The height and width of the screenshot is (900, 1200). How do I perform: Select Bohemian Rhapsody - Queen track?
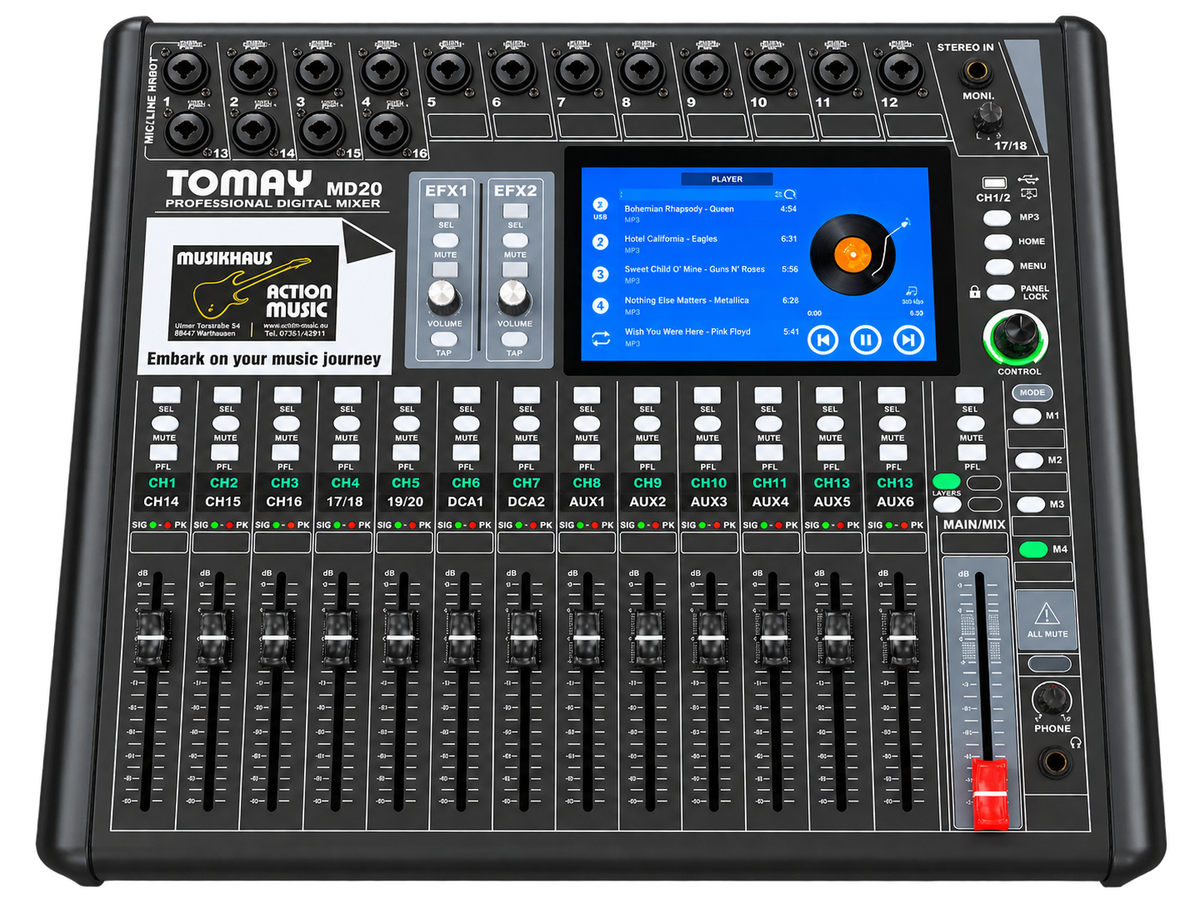point(710,213)
